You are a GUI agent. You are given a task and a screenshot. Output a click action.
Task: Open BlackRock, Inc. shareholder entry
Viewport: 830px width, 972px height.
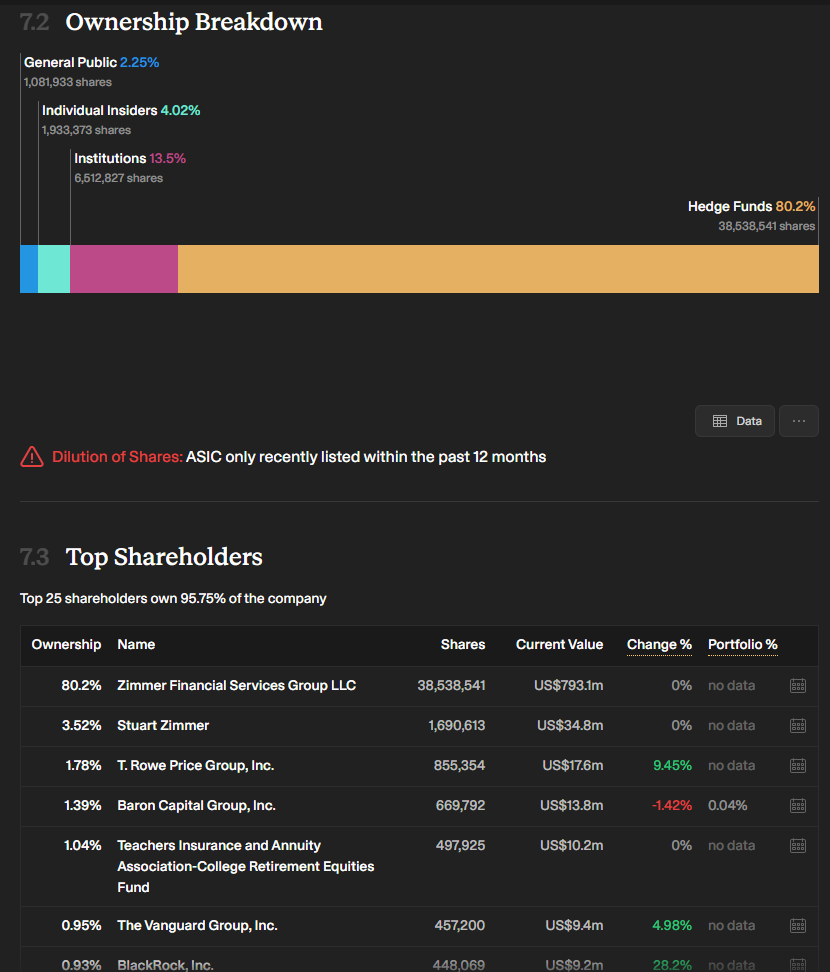(165, 965)
